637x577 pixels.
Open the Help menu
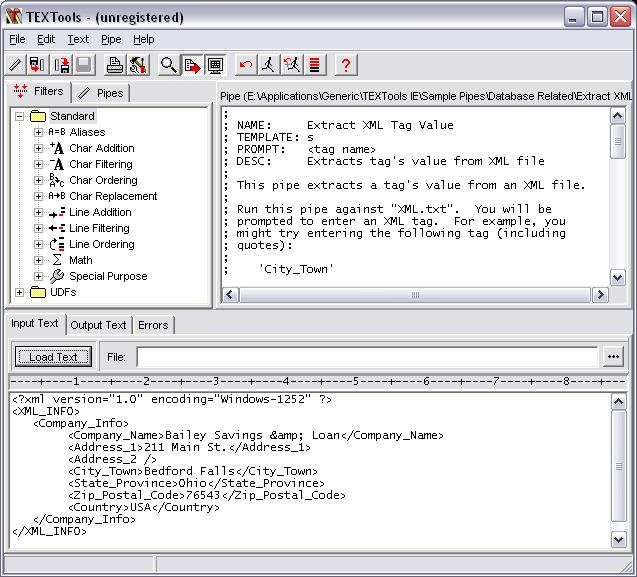point(143,39)
